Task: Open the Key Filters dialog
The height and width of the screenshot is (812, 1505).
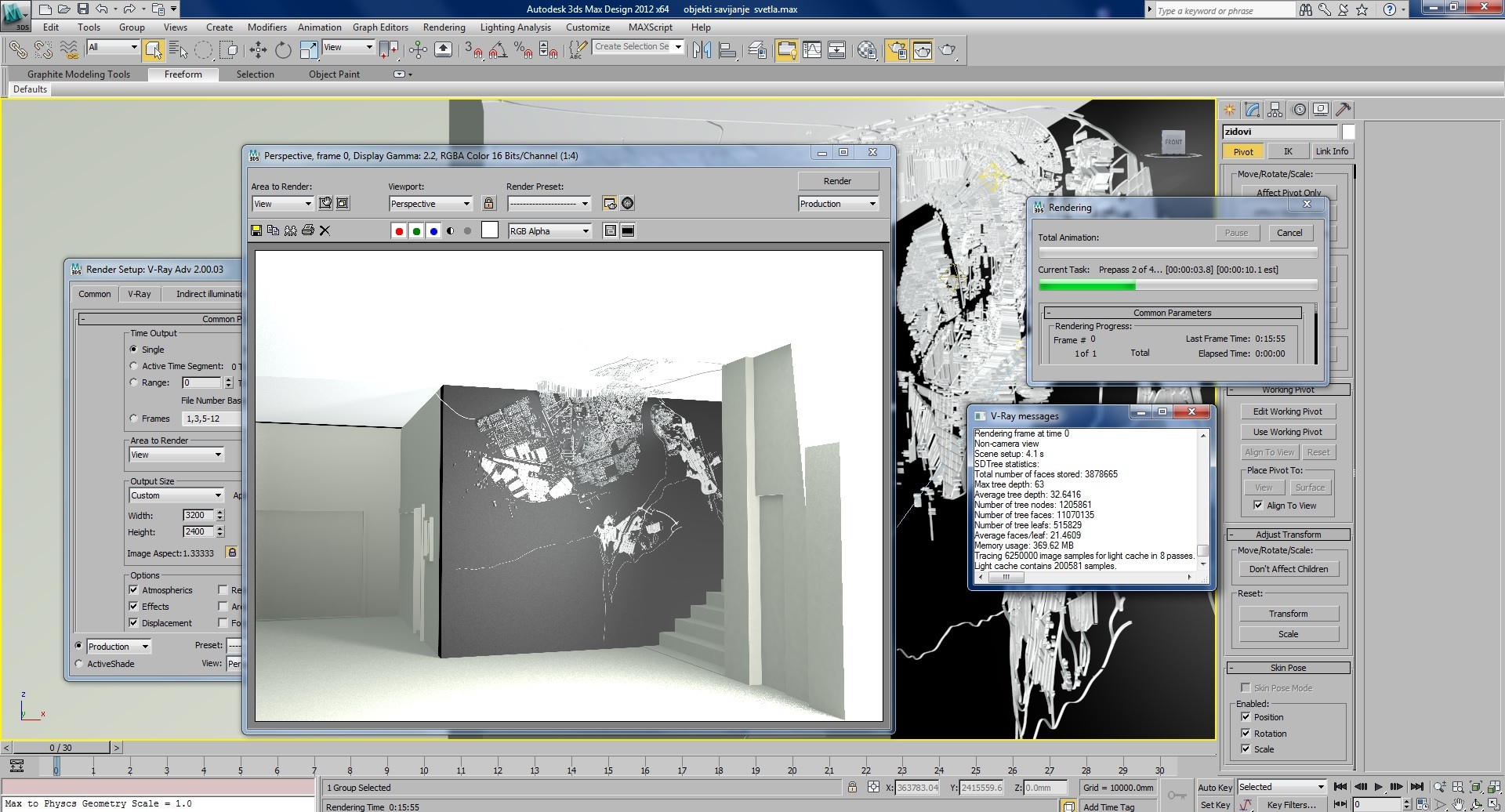Action: point(1291,805)
